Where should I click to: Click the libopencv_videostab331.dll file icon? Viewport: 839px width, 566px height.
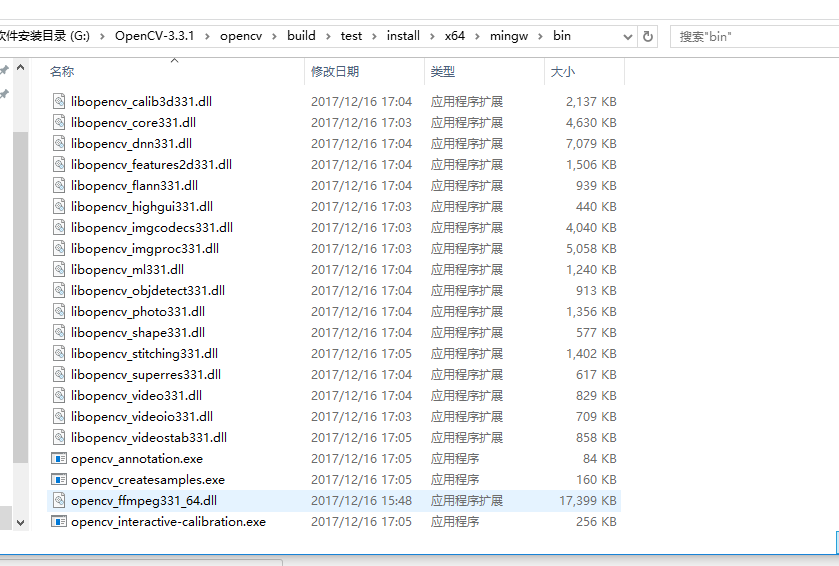(x=59, y=438)
